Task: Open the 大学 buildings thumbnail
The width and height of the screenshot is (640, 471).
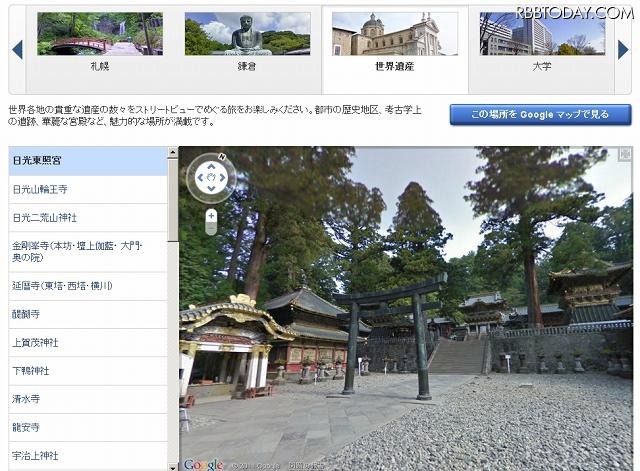Action: (x=542, y=34)
